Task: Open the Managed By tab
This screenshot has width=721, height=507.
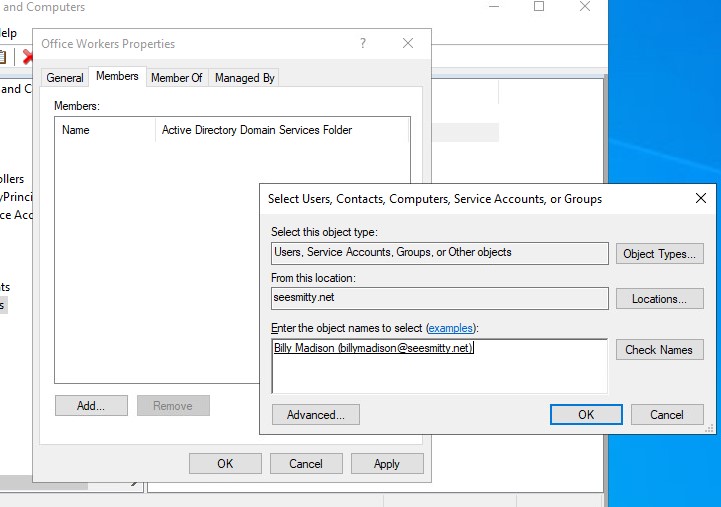Action: (x=244, y=78)
